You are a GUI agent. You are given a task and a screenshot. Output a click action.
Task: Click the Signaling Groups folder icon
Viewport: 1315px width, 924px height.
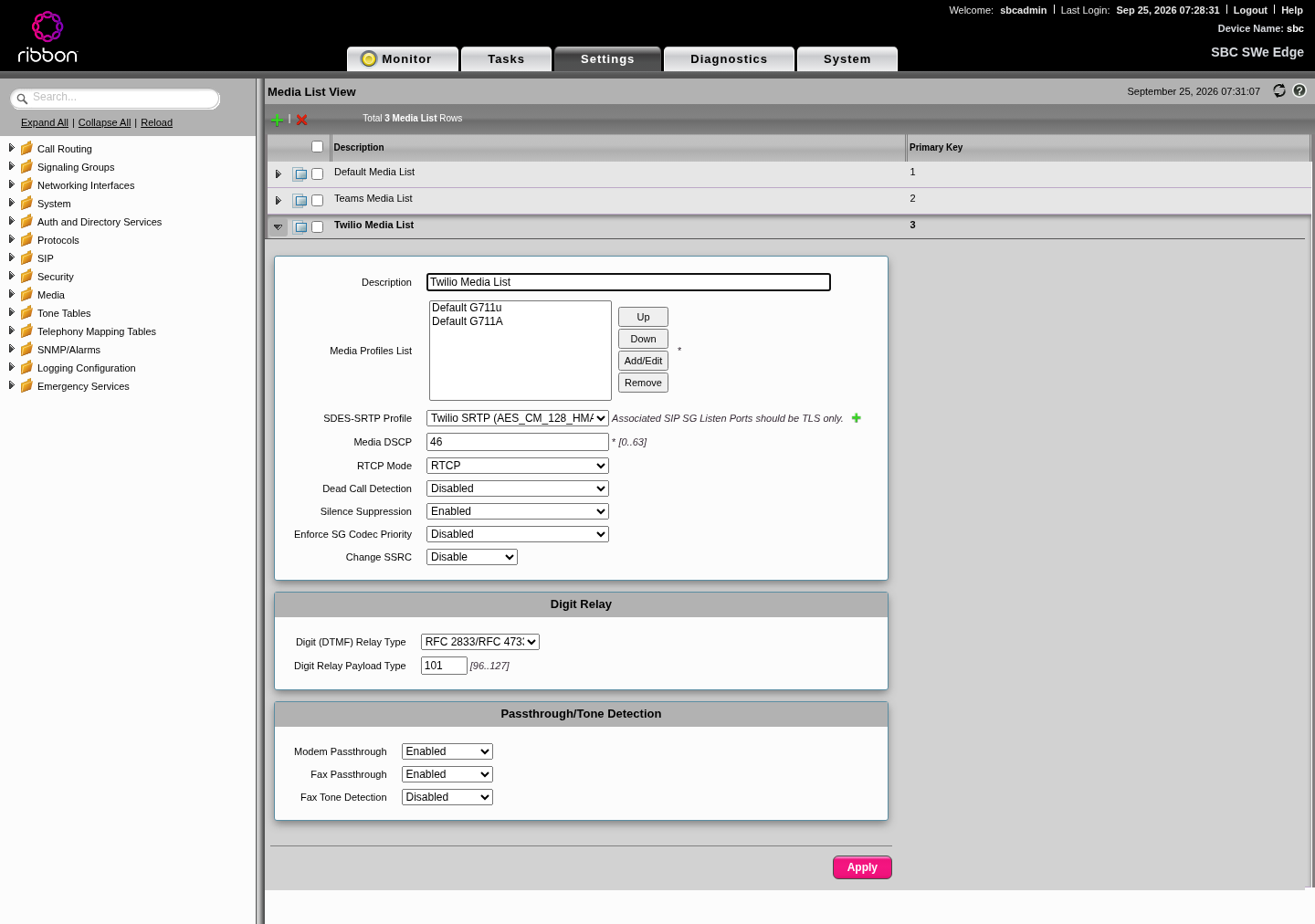[26, 166]
